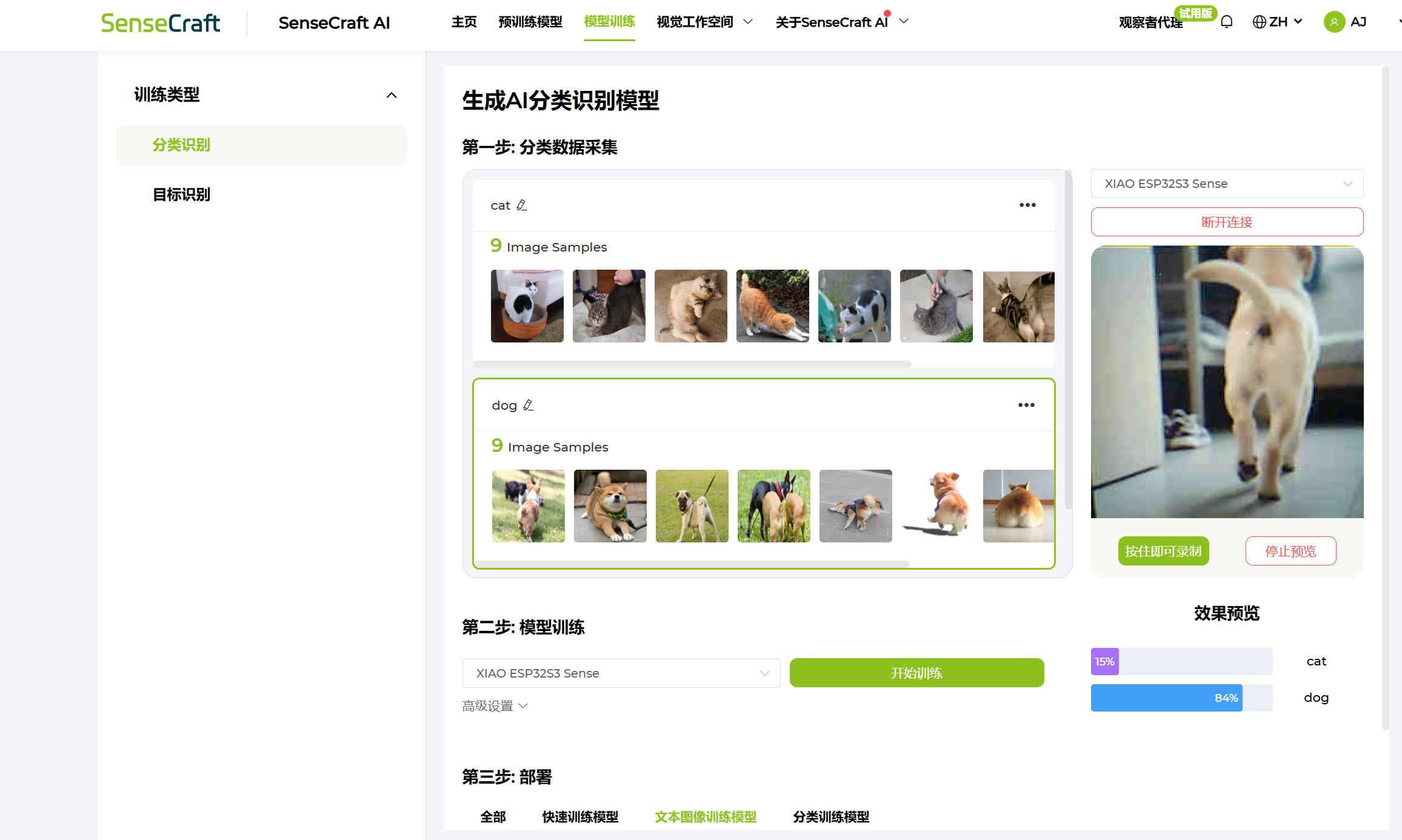
Task: Select the orange stretching cat thumbnail
Action: pos(772,306)
